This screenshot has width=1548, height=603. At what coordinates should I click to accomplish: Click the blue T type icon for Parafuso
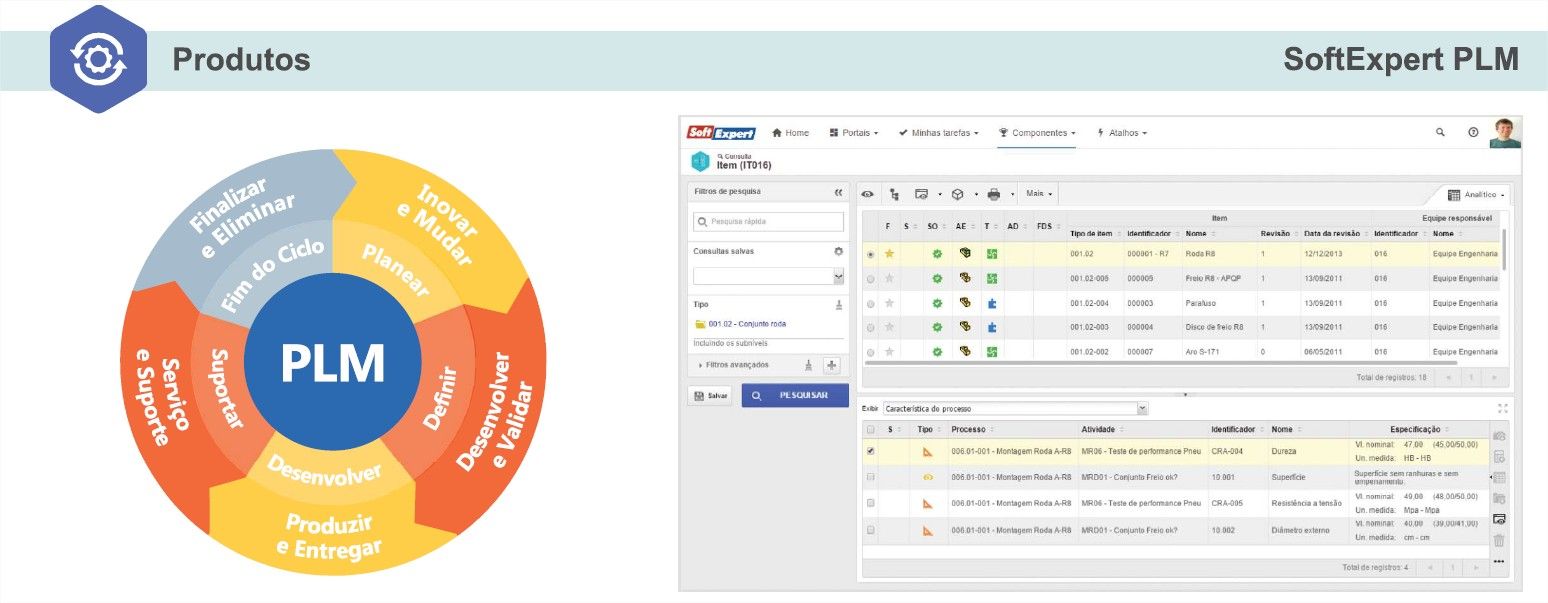click(992, 303)
